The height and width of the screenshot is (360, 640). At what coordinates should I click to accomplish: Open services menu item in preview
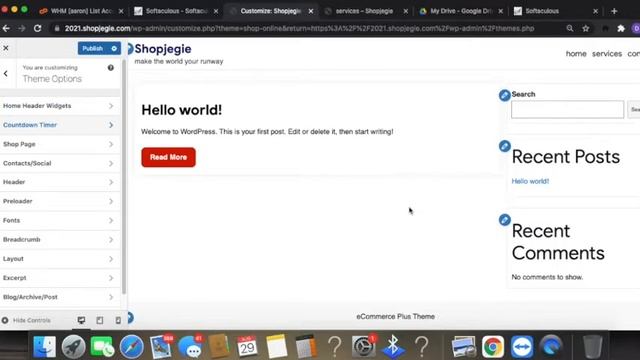[607, 54]
